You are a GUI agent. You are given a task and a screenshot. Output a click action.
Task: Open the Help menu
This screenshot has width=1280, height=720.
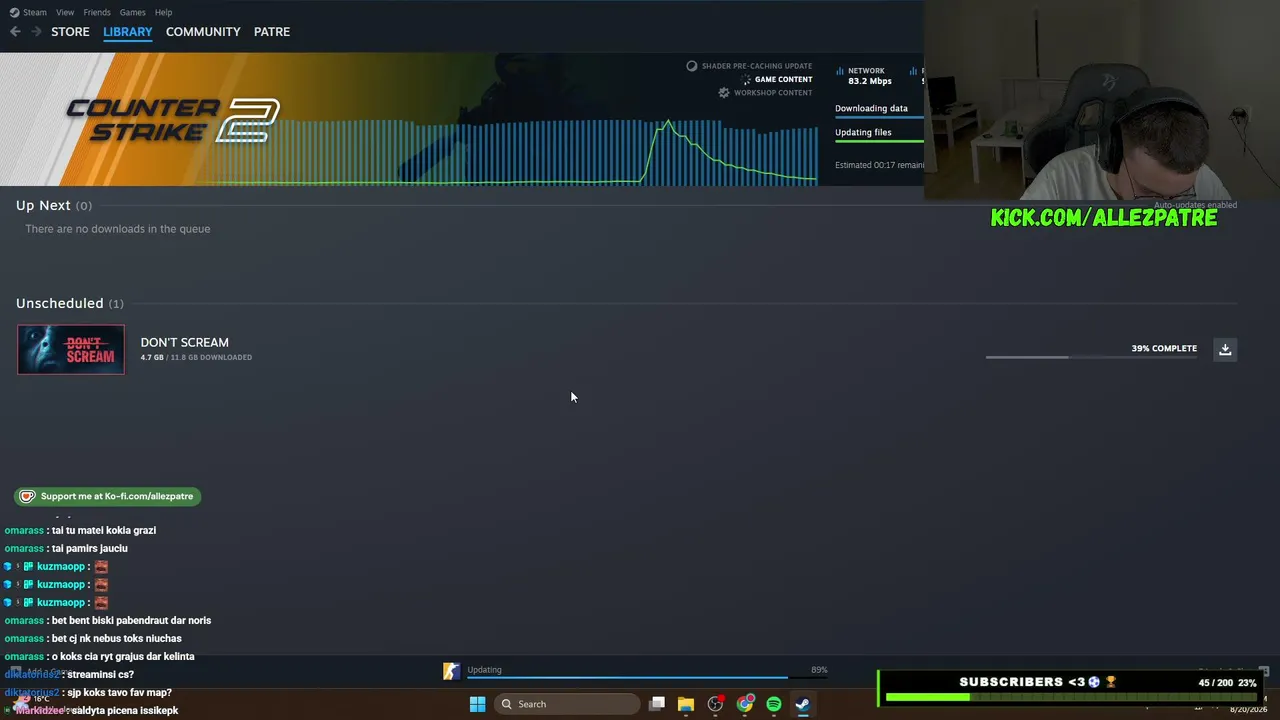click(164, 12)
